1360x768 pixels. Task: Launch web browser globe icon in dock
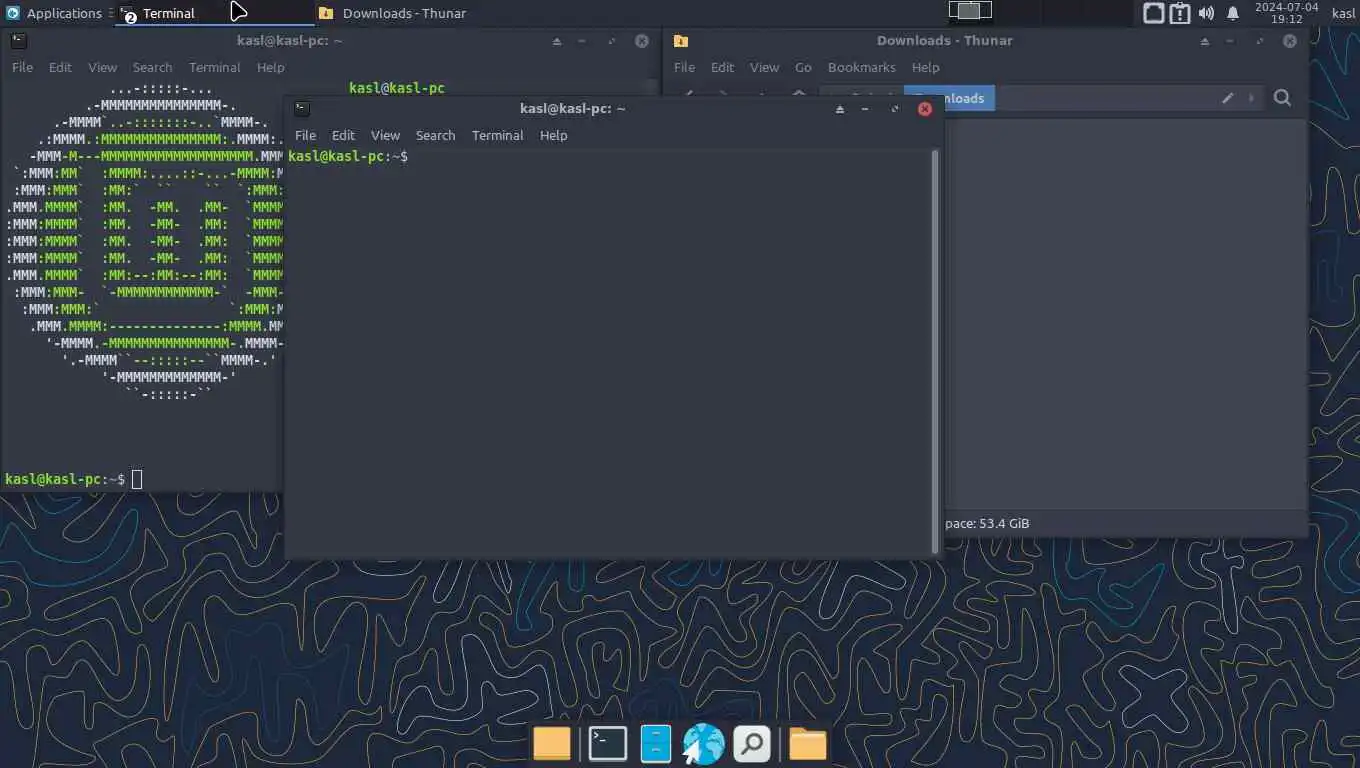click(x=703, y=744)
